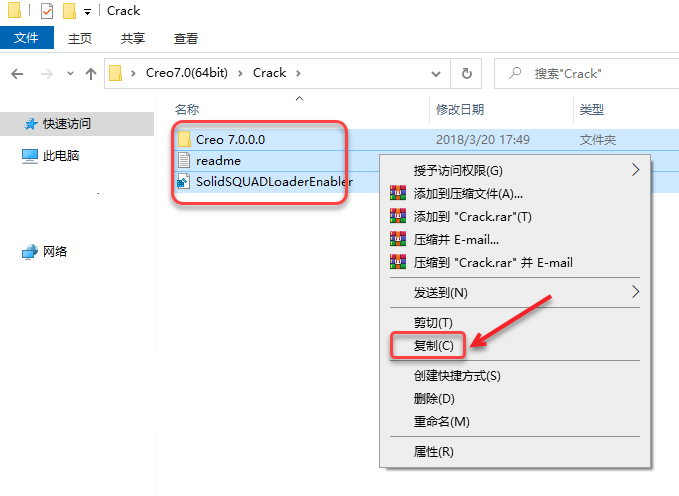Screen dimensions: 679x496
Task: Open Customize Quick Access Toolbar dropdown
Action: tap(87, 12)
